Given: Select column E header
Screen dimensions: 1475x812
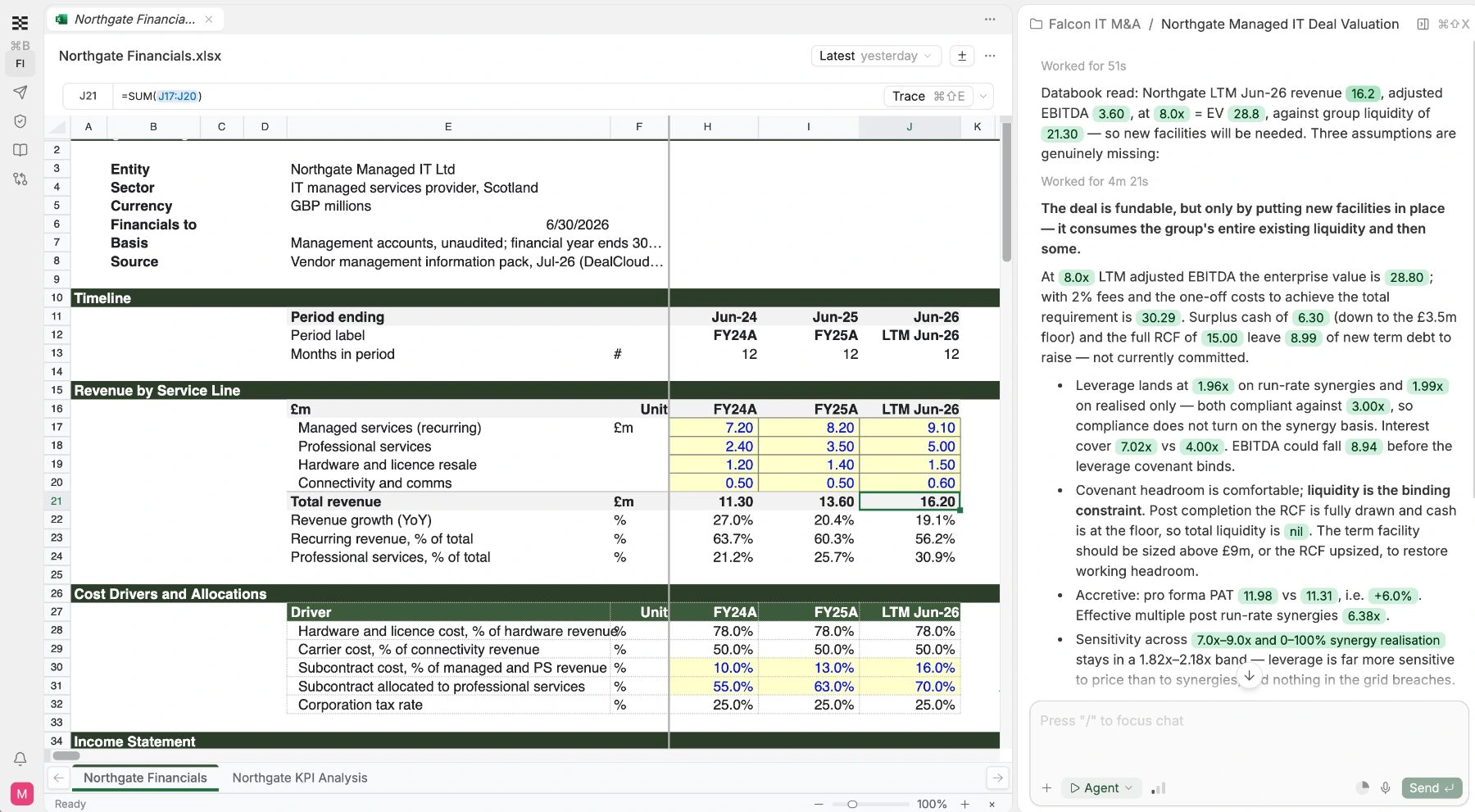Looking at the screenshot, I should [448, 127].
